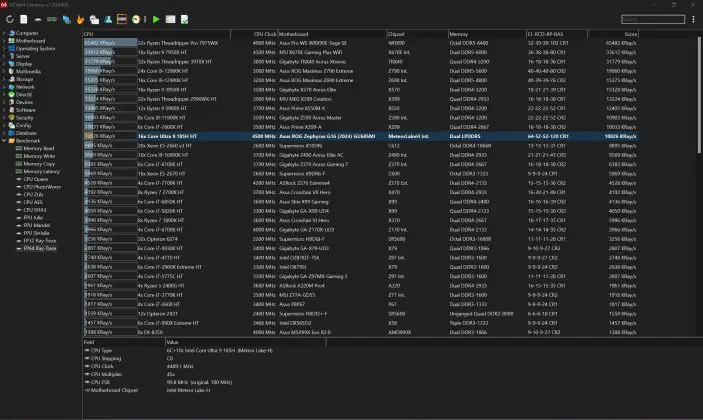Select the 32x Ryzen Threadripper Pro 7975WX row
The height and width of the screenshot is (420, 703).
tap(361, 43)
